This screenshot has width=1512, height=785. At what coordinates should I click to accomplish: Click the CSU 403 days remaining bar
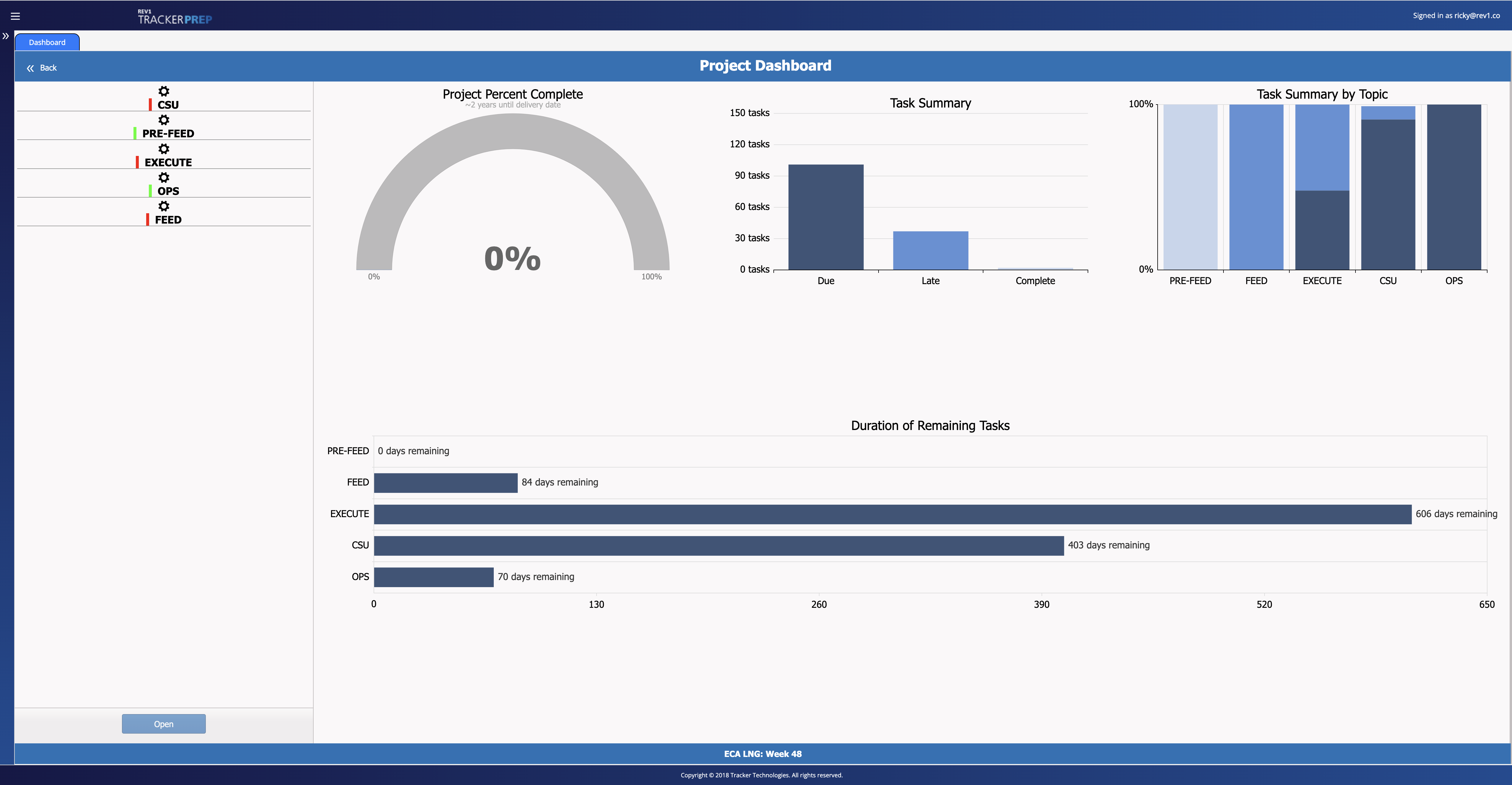tap(718, 545)
